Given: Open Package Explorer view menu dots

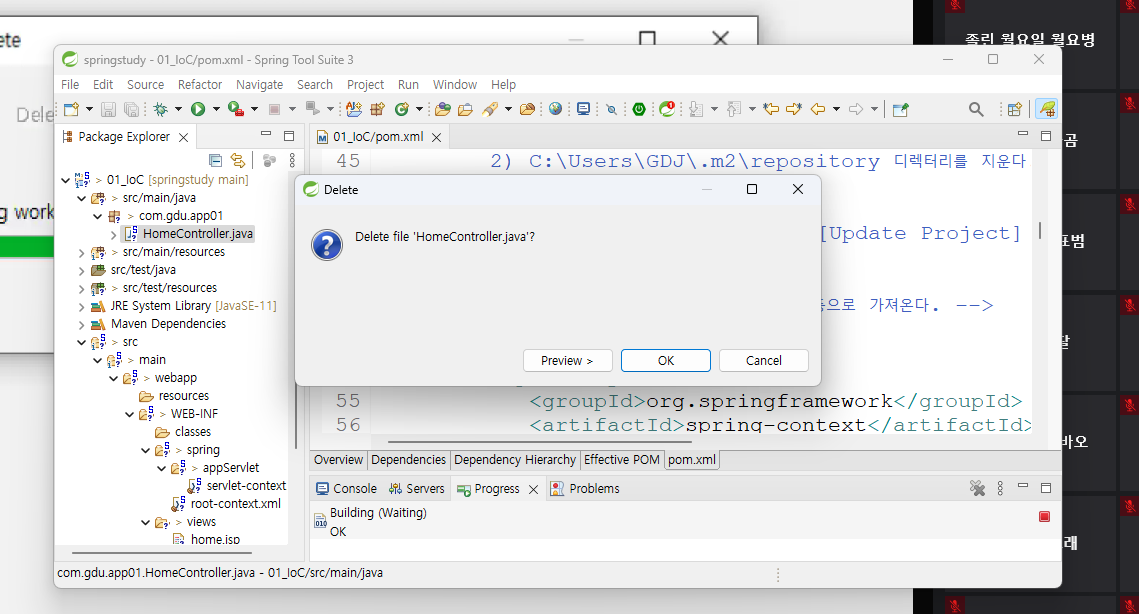Looking at the screenshot, I should 292,160.
